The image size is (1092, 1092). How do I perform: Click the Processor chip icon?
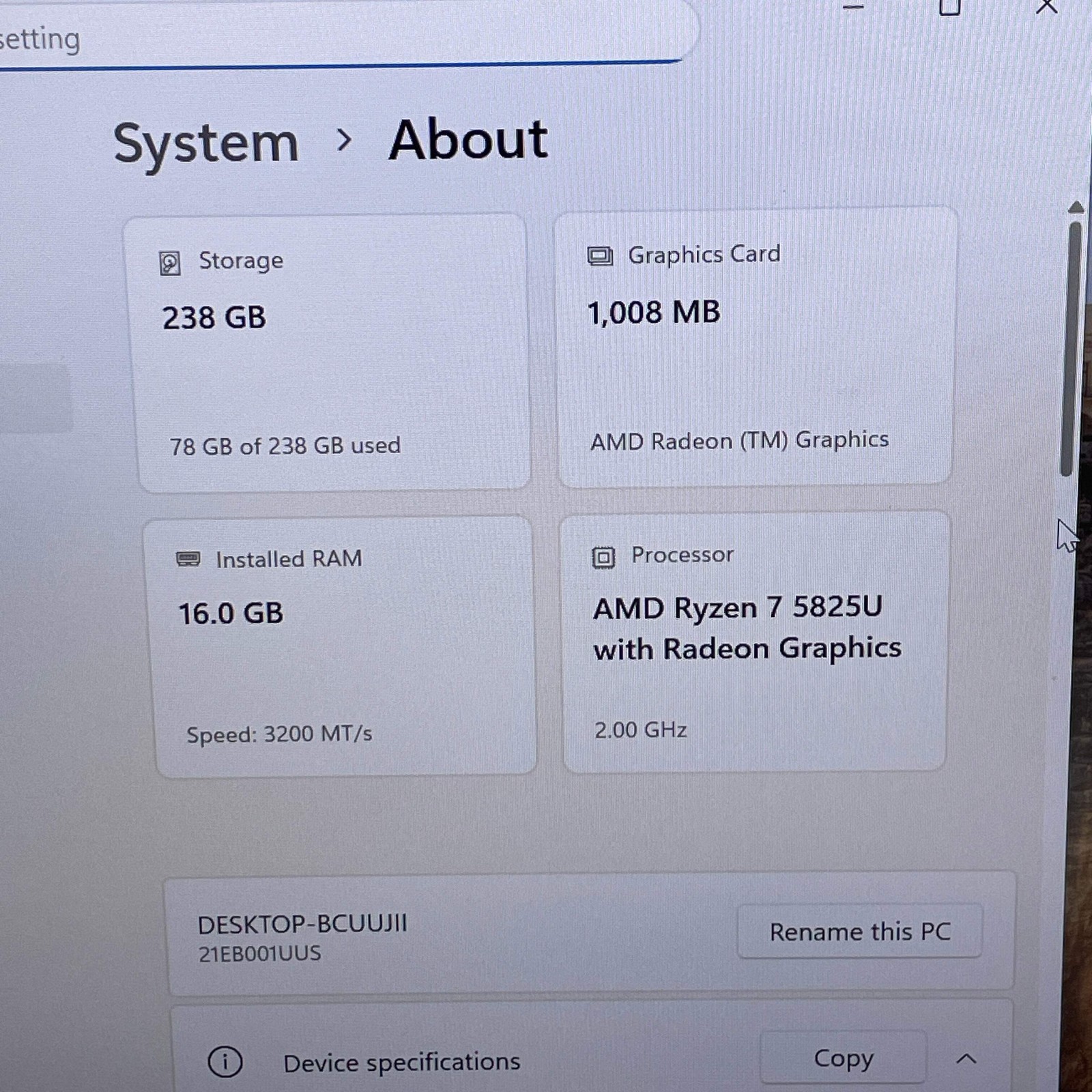coord(603,558)
